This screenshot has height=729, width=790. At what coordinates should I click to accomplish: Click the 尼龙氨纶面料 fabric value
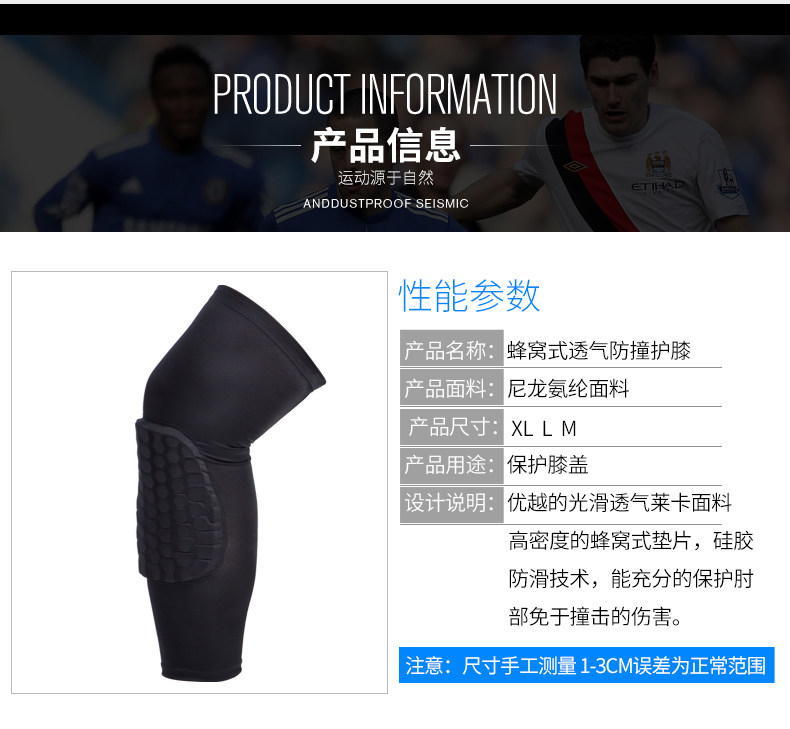[568, 388]
